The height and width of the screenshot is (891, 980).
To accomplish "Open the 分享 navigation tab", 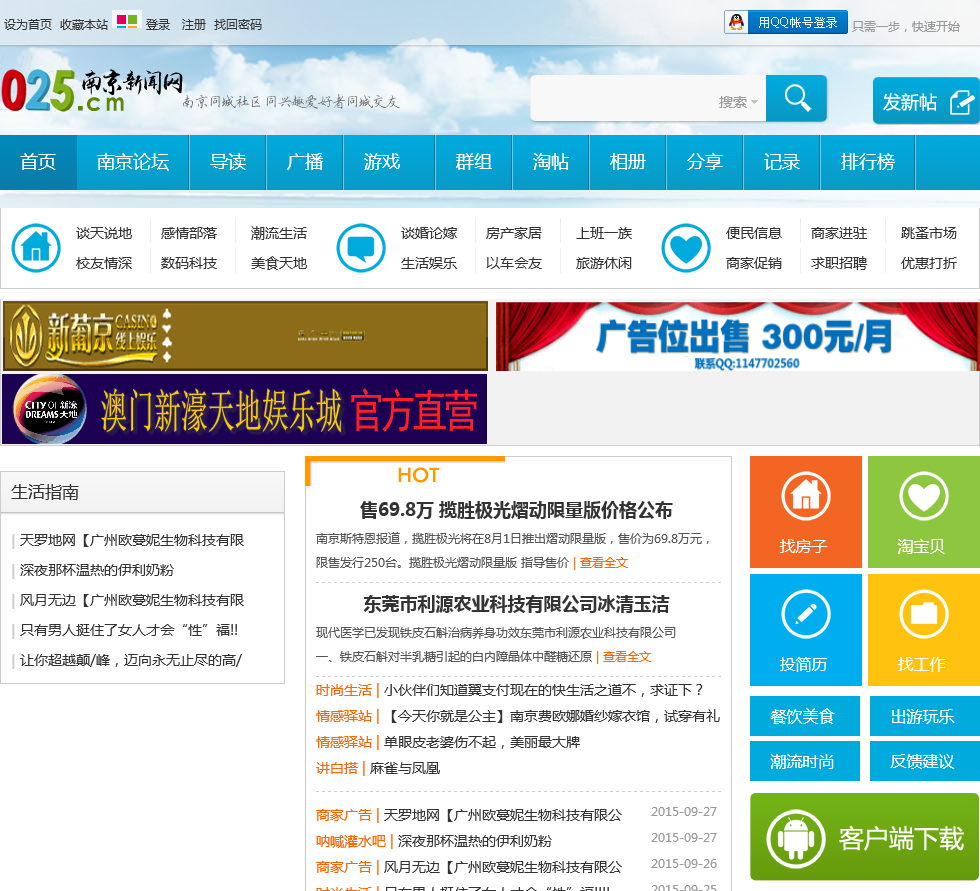I will click(x=705, y=162).
